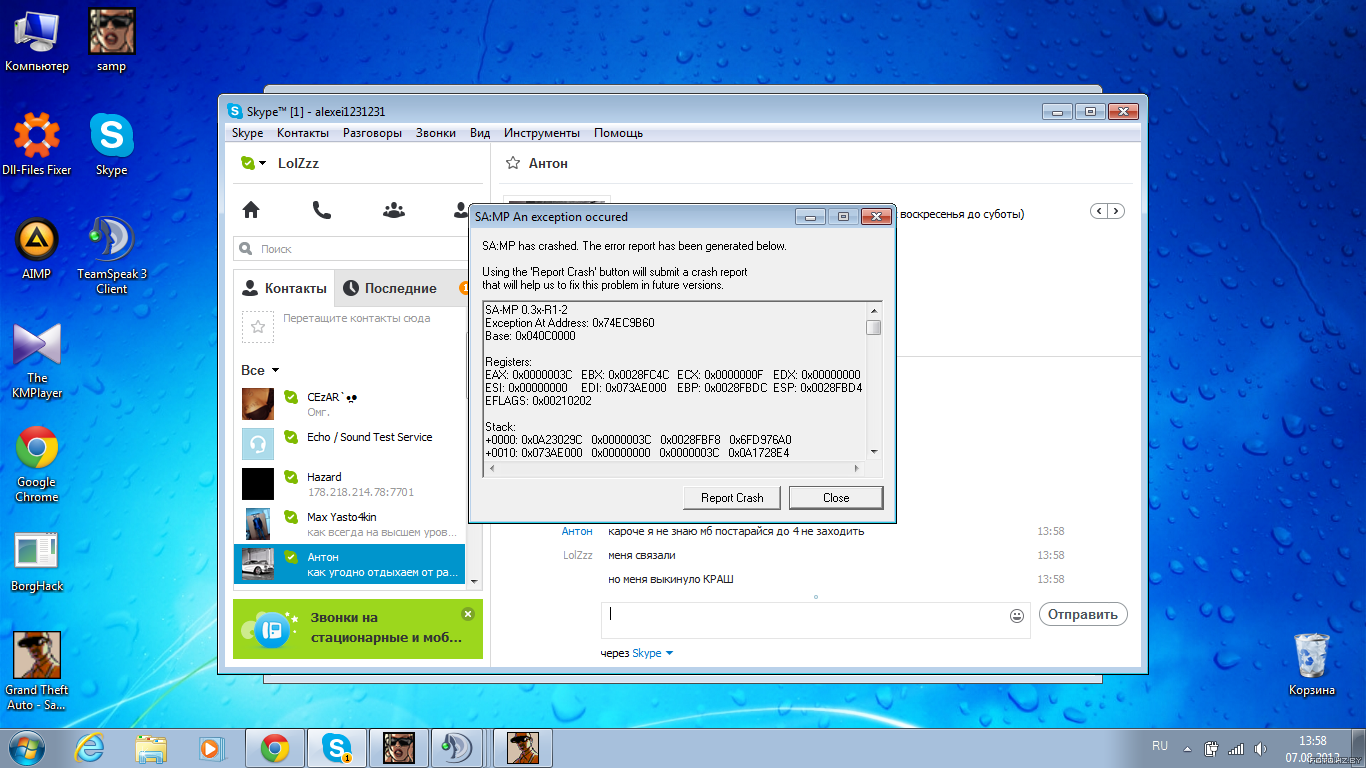1366x768 pixels.
Task: Select Echo / Sound Test Service contact
Action: click(349, 443)
